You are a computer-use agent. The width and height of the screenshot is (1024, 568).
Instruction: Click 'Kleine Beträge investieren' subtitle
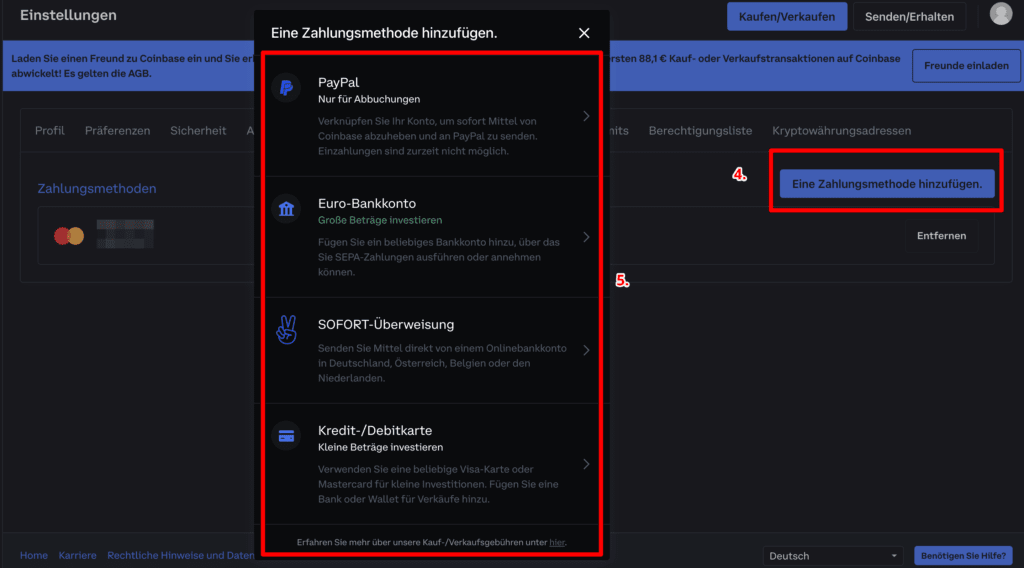pos(380,447)
